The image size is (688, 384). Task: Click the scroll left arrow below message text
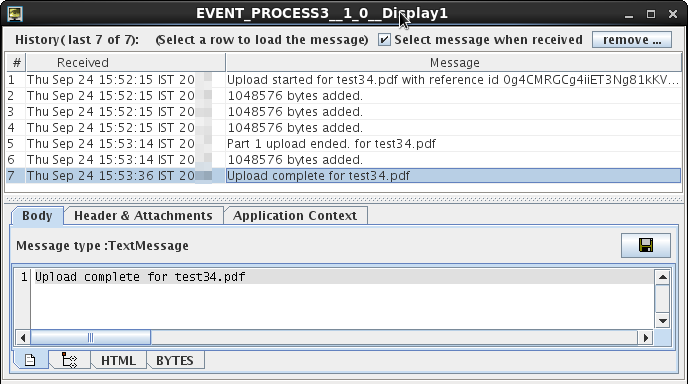pyautogui.click(x=23, y=337)
